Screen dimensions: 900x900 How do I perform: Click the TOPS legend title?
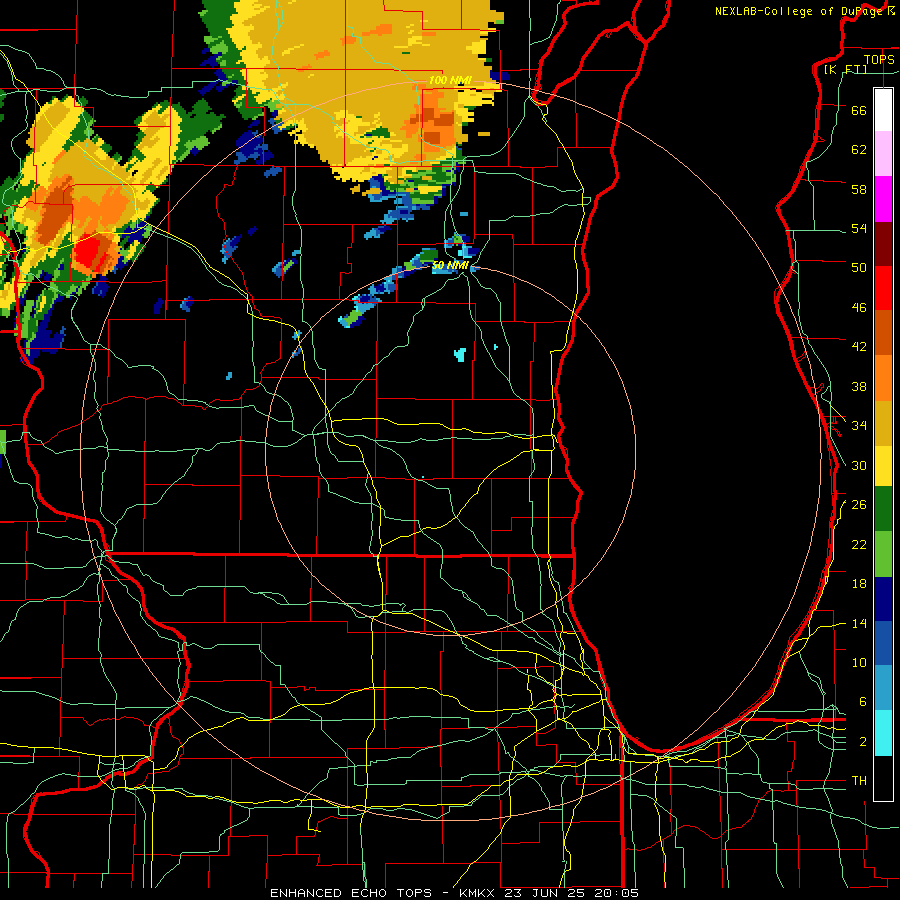click(879, 59)
